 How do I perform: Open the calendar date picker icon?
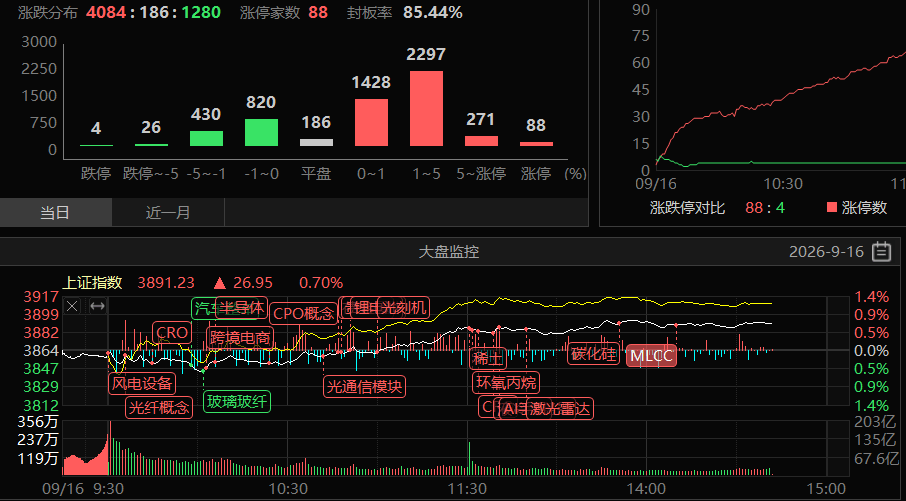click(881, 252)
